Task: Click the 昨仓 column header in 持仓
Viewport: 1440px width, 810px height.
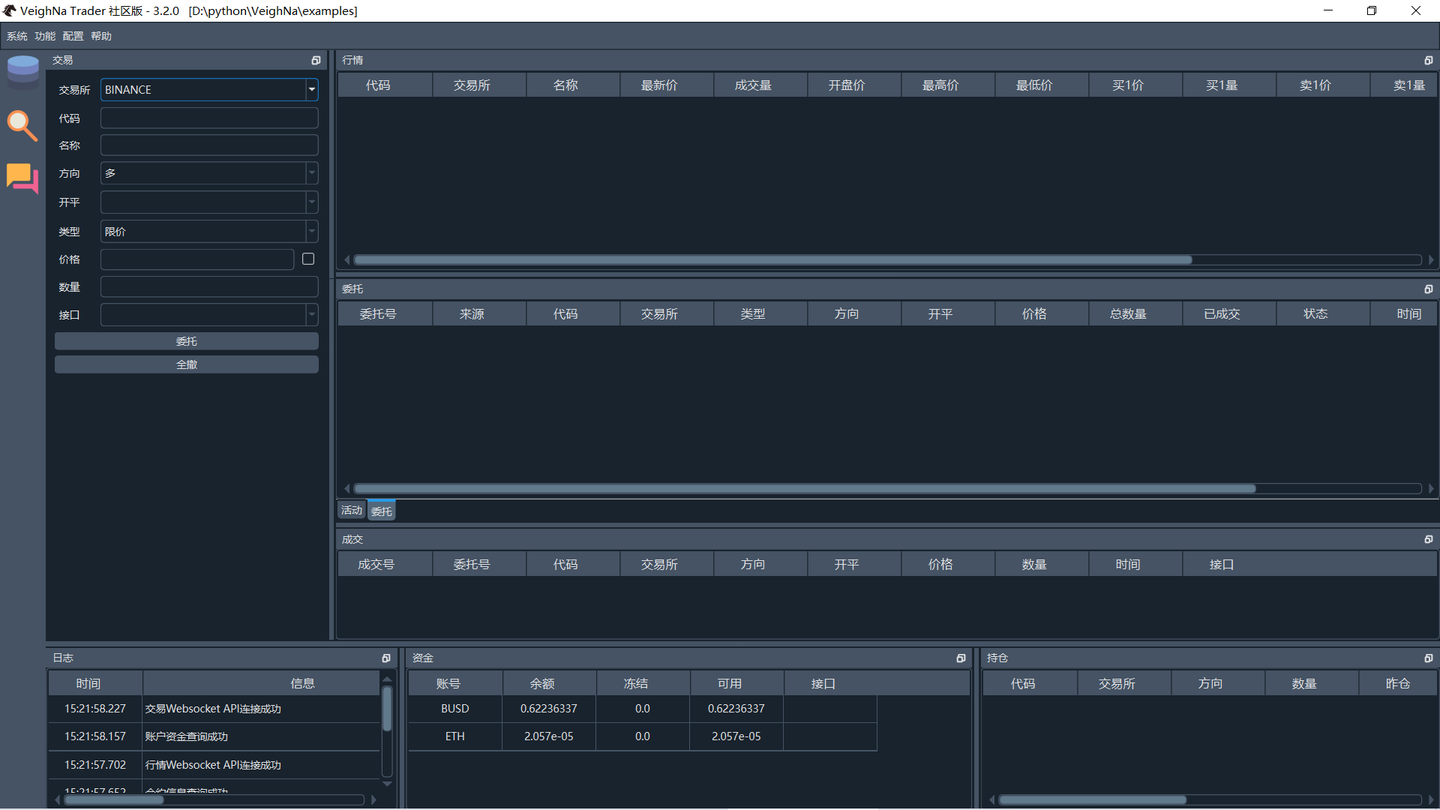Action: (1398, 684)
